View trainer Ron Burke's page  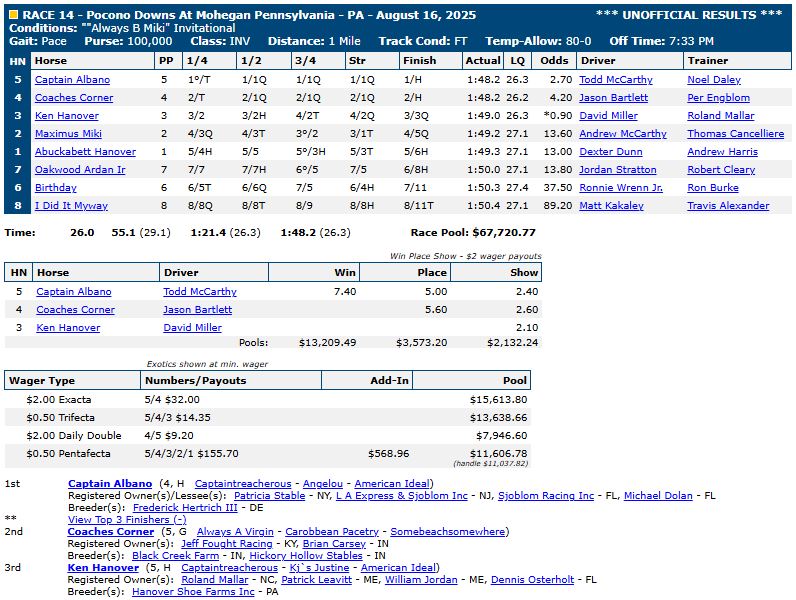click(711, 187)
